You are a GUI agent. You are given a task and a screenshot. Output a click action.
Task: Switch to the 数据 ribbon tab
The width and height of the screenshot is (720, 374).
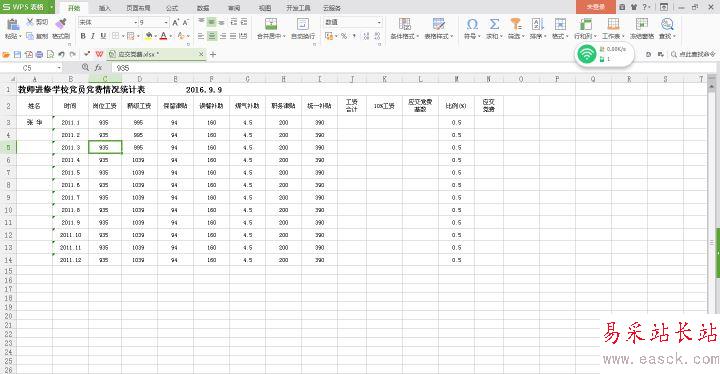(203, 8)
